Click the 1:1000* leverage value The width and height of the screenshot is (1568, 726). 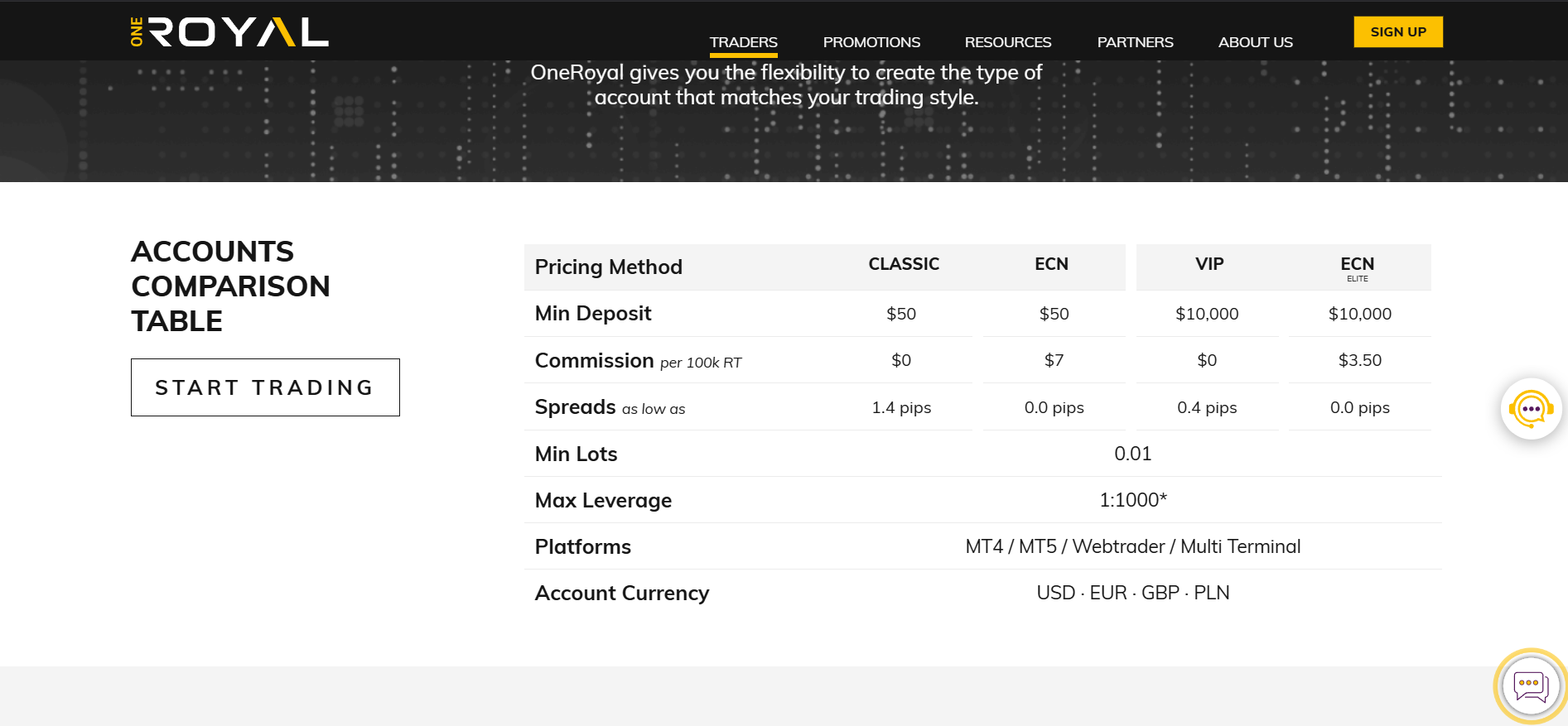[1133, 500]
